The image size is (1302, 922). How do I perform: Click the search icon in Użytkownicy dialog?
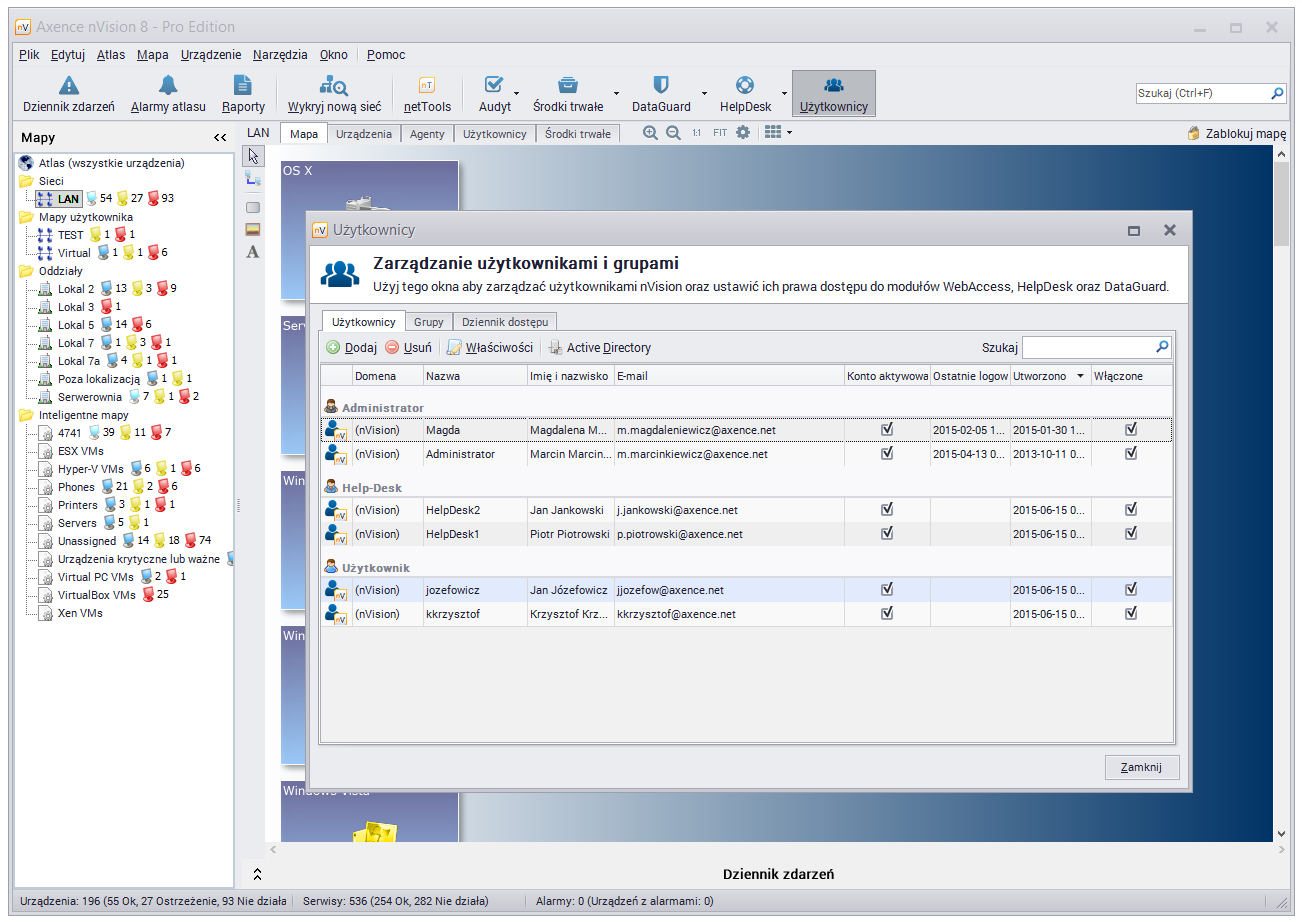pos(1162,347)
